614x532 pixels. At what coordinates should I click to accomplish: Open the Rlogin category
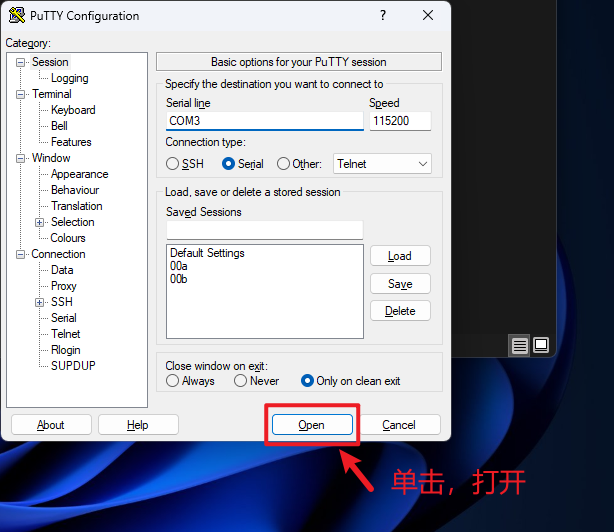pyautogui.click(x=66, y=350)
